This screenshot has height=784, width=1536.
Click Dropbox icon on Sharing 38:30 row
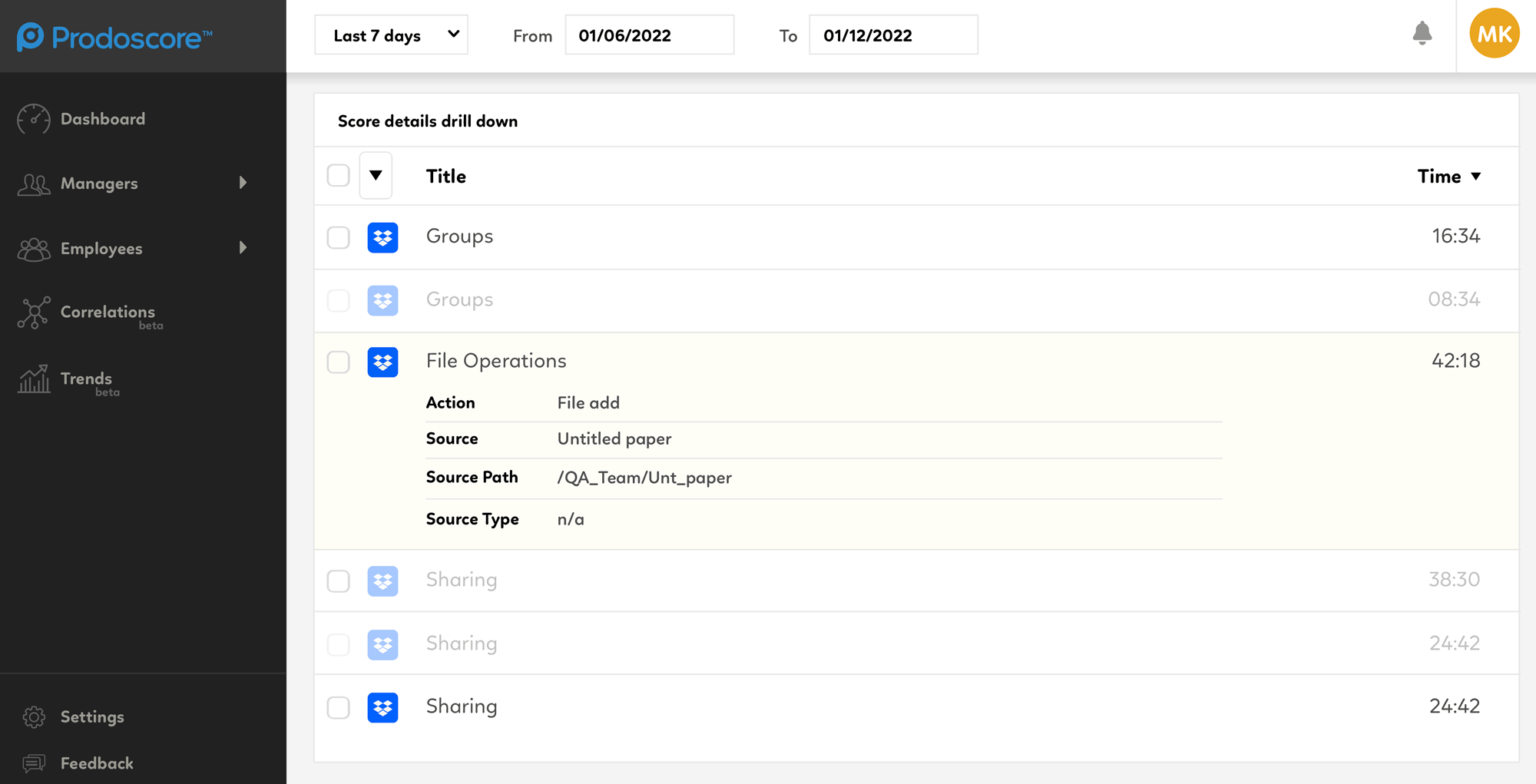click(382, 581)
